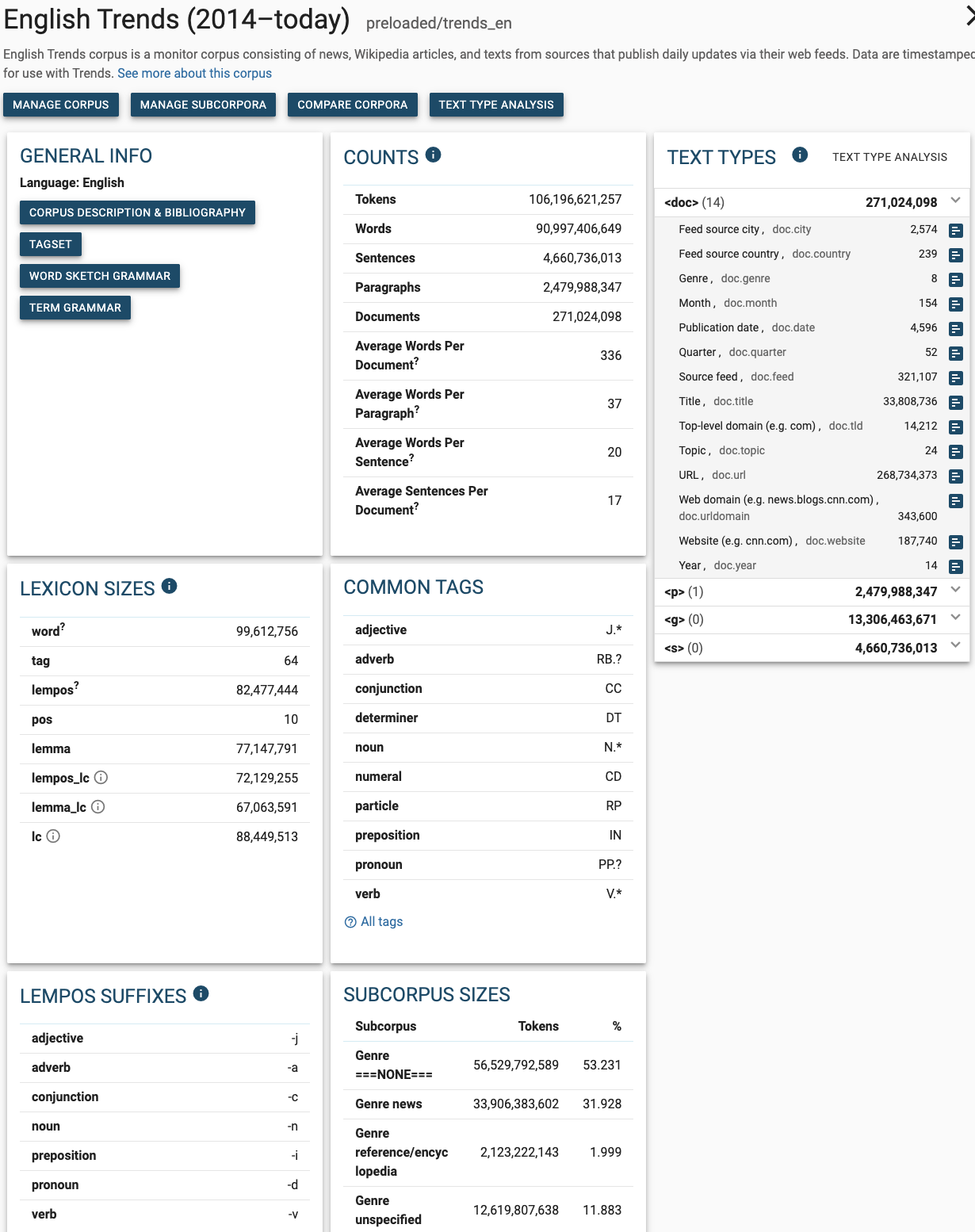Click the info icon beside lc

tap(53, 836)
